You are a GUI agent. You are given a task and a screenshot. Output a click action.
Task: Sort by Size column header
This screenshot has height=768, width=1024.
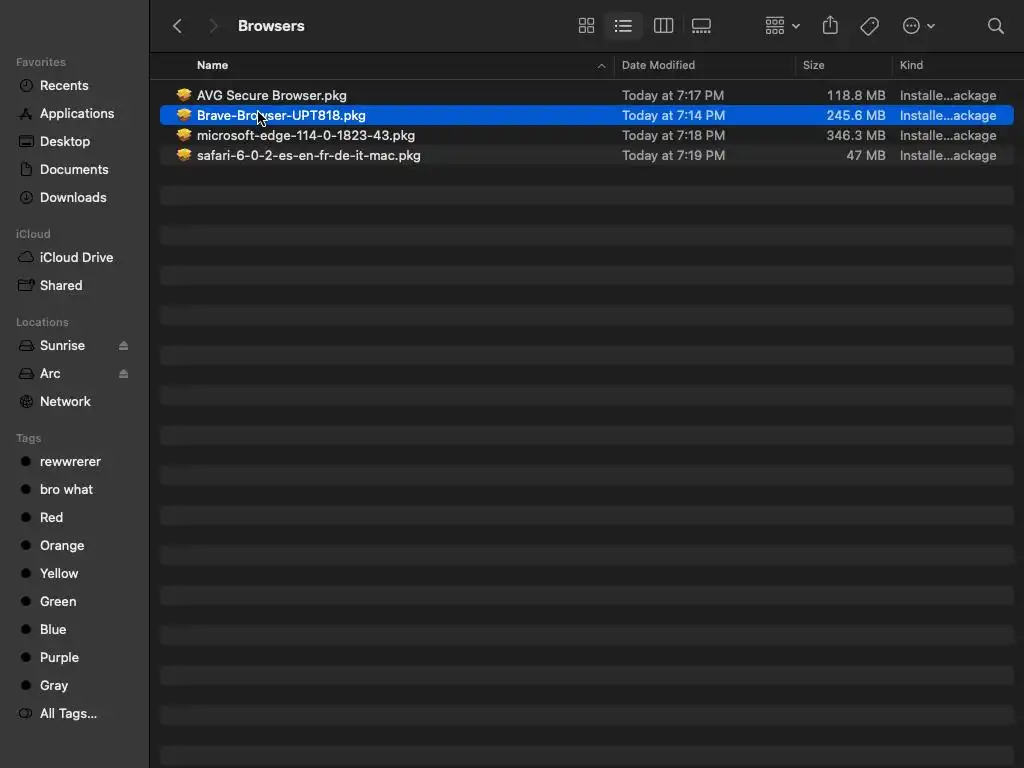coord(813,65)
